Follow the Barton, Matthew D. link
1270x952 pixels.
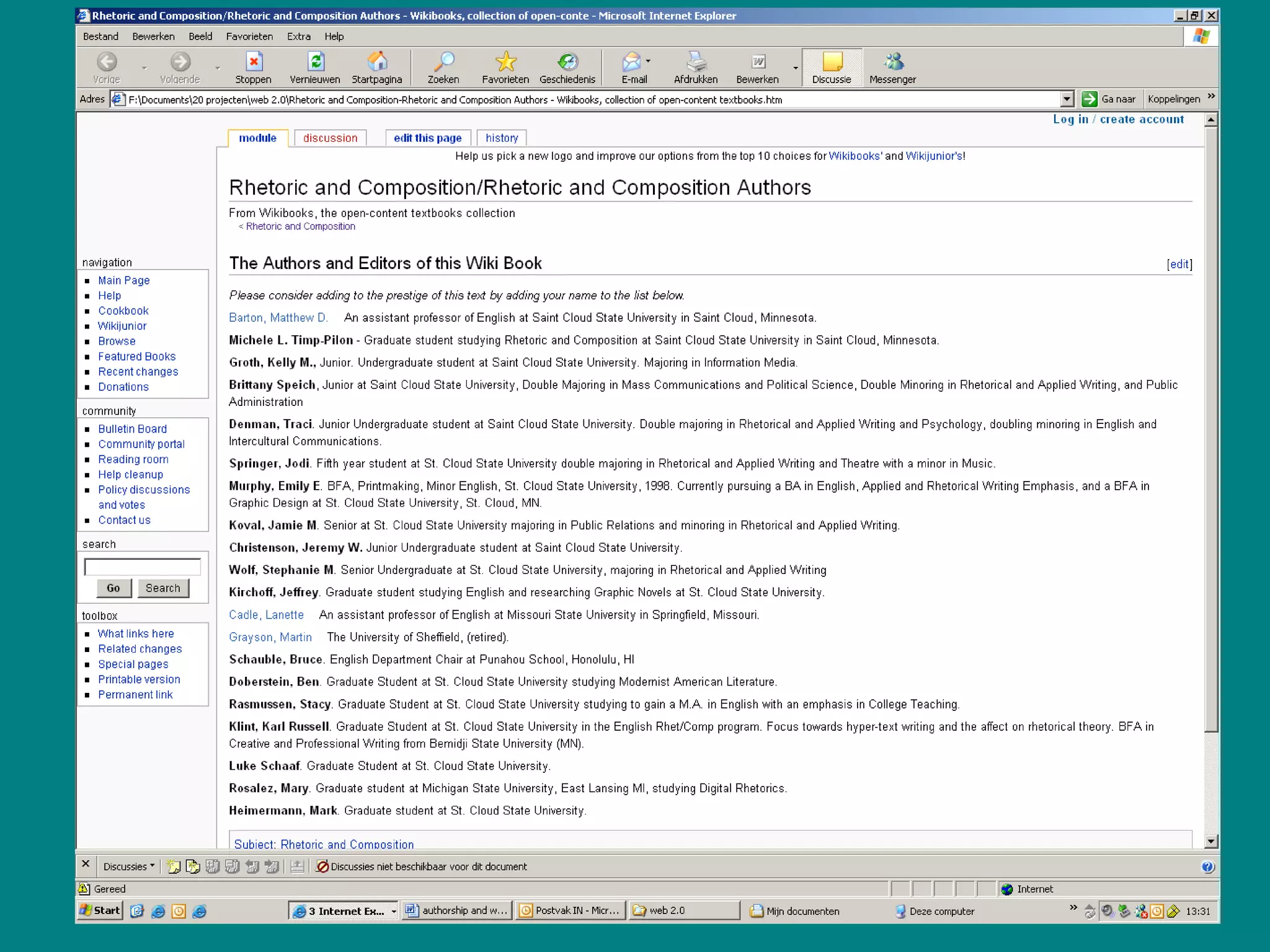[x=278, y=318]
